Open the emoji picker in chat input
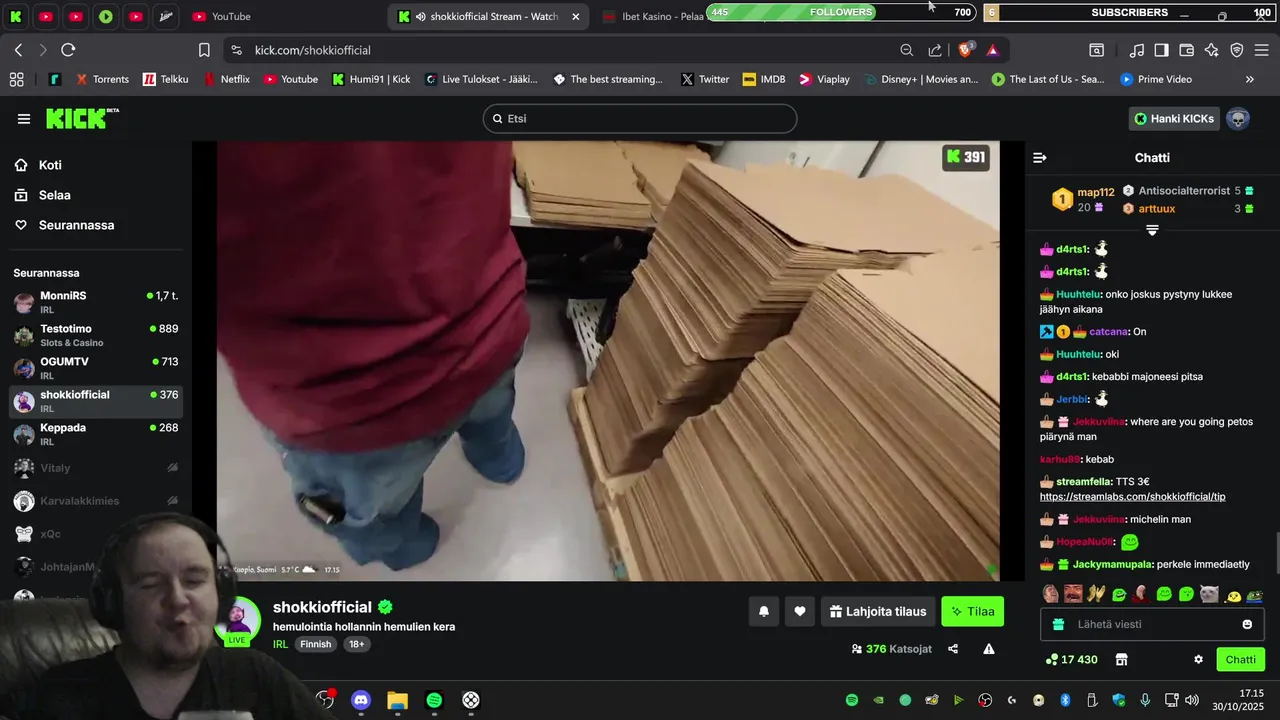This screenshot has width=1280, height=720. 1247,624
